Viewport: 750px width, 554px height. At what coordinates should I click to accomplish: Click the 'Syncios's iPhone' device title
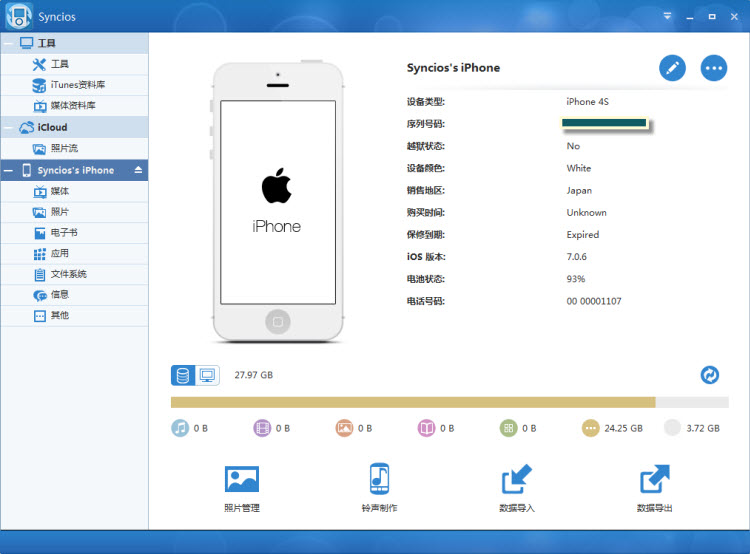pos(453,68)
